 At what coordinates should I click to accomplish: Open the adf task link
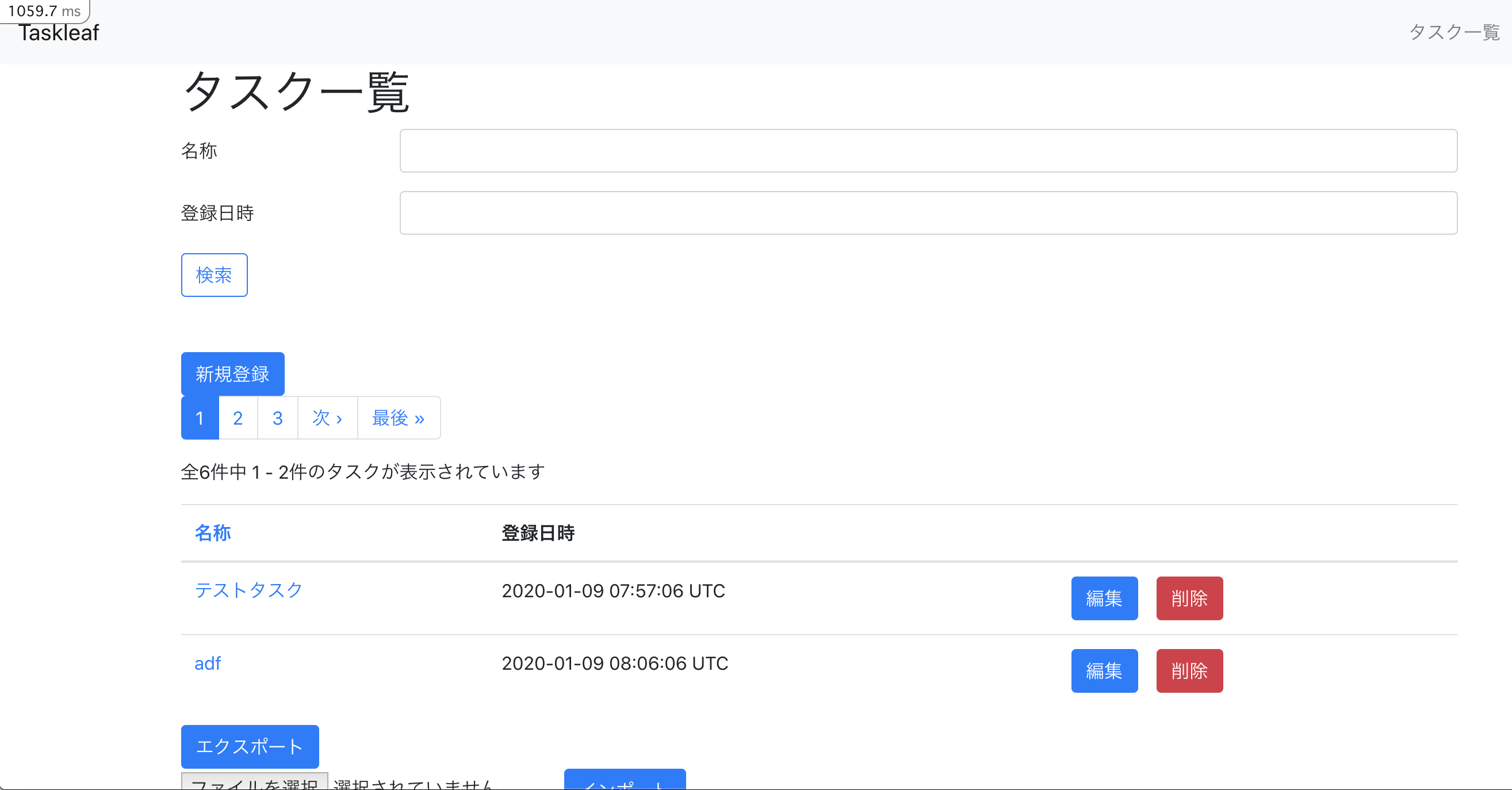click(x=207, y=664)
